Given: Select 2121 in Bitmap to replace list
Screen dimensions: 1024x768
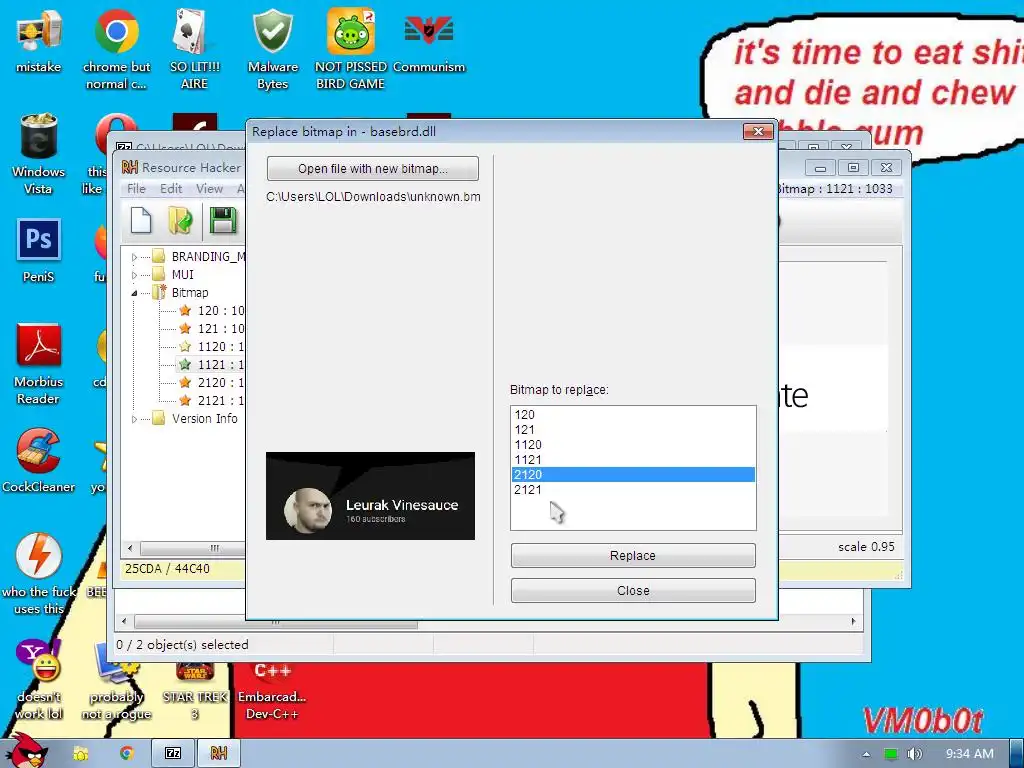Looking at the screenshot, I should [633, 490].
